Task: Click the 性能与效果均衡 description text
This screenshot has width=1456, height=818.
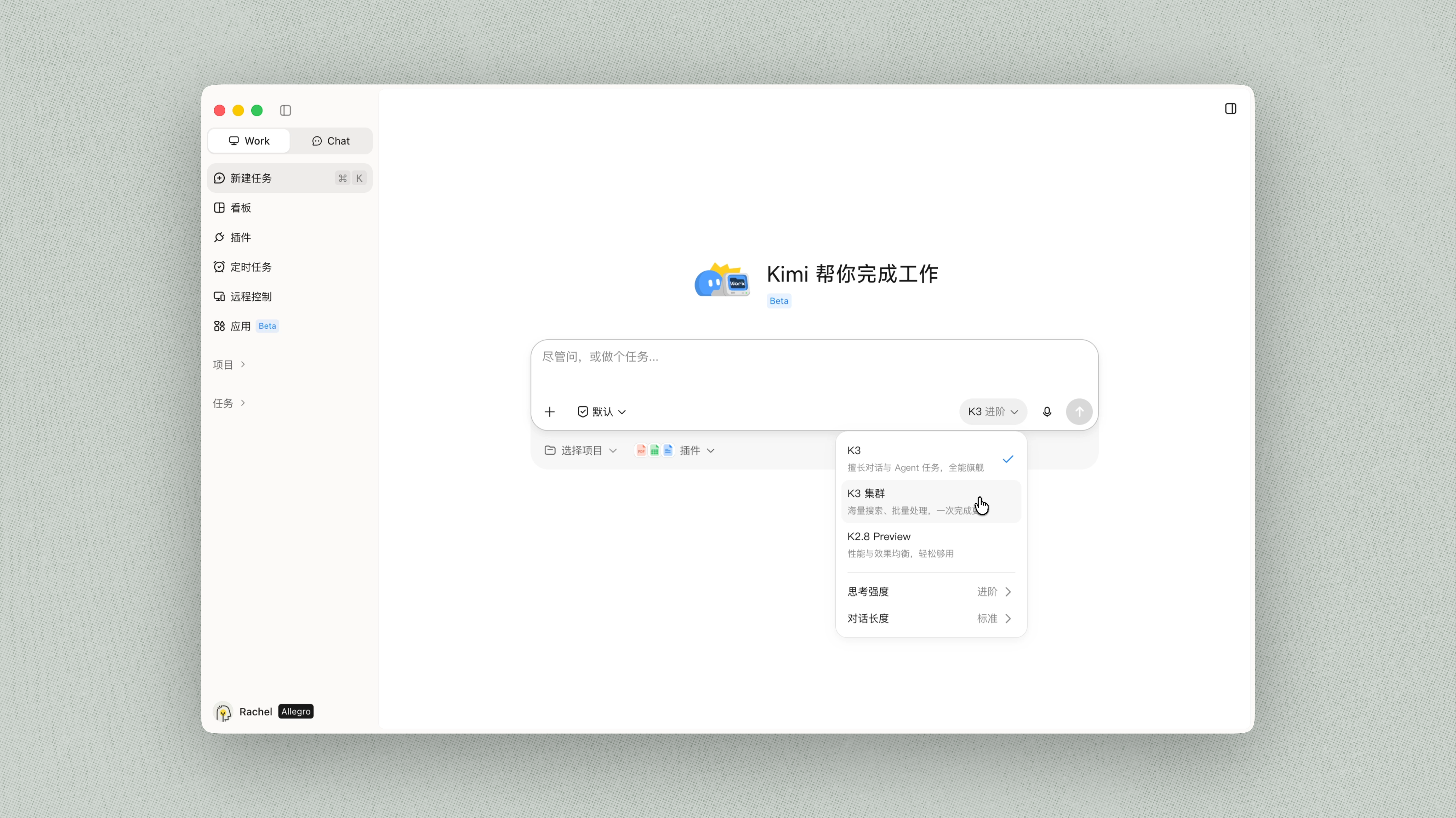Action: tap(900, 554)
